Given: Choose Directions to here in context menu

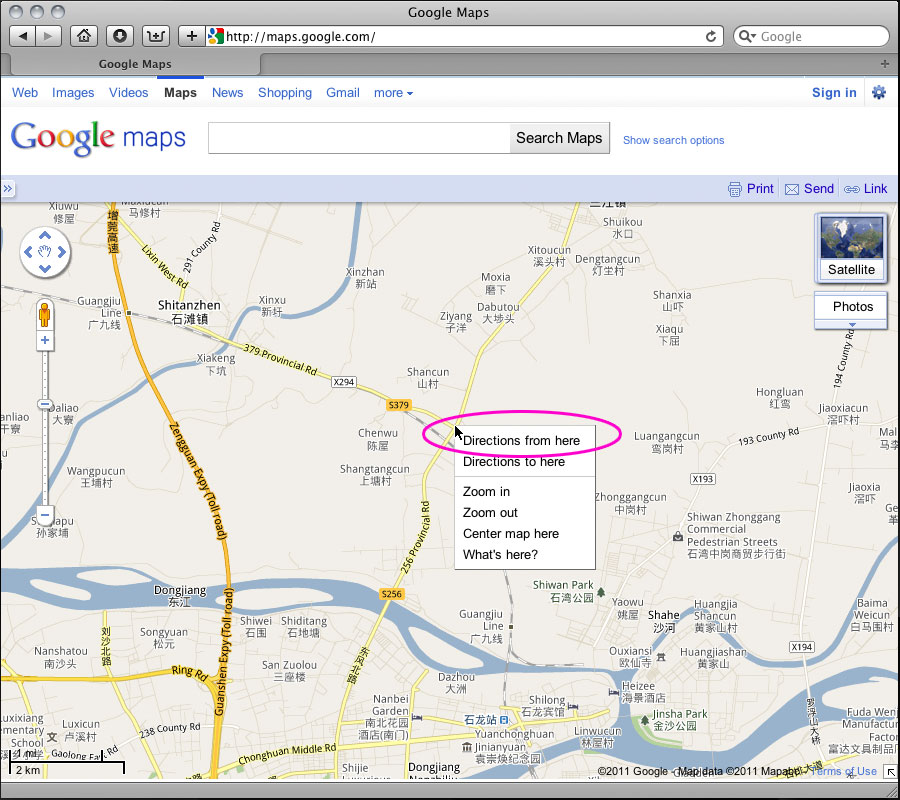Looking at the screenshot, I should coord(514,462).
